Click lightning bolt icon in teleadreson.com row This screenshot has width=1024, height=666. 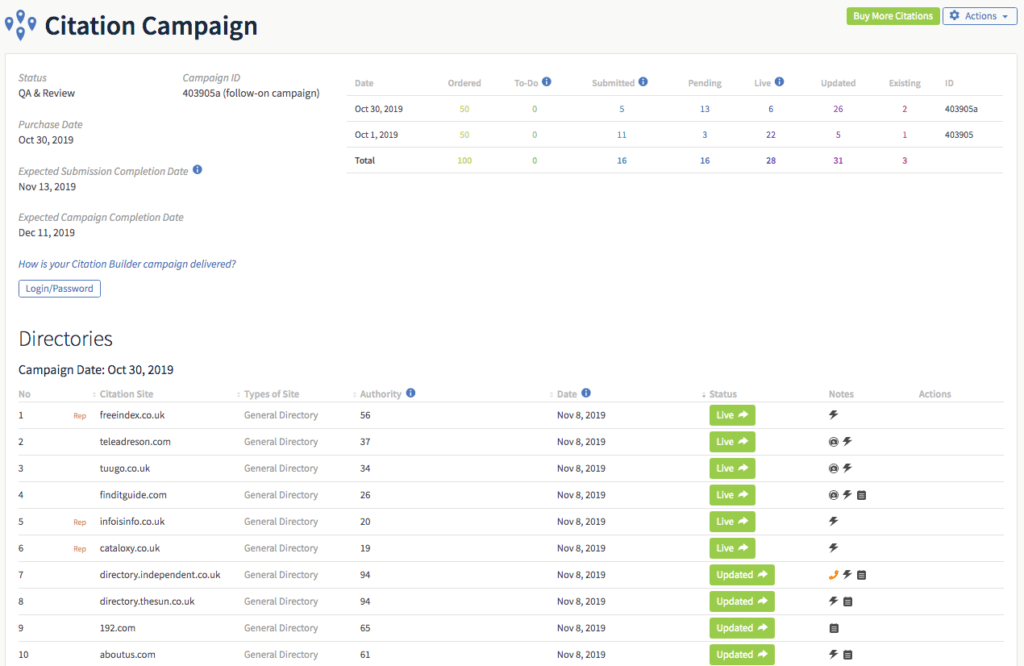pyautogui.click(x=847, y=441)
